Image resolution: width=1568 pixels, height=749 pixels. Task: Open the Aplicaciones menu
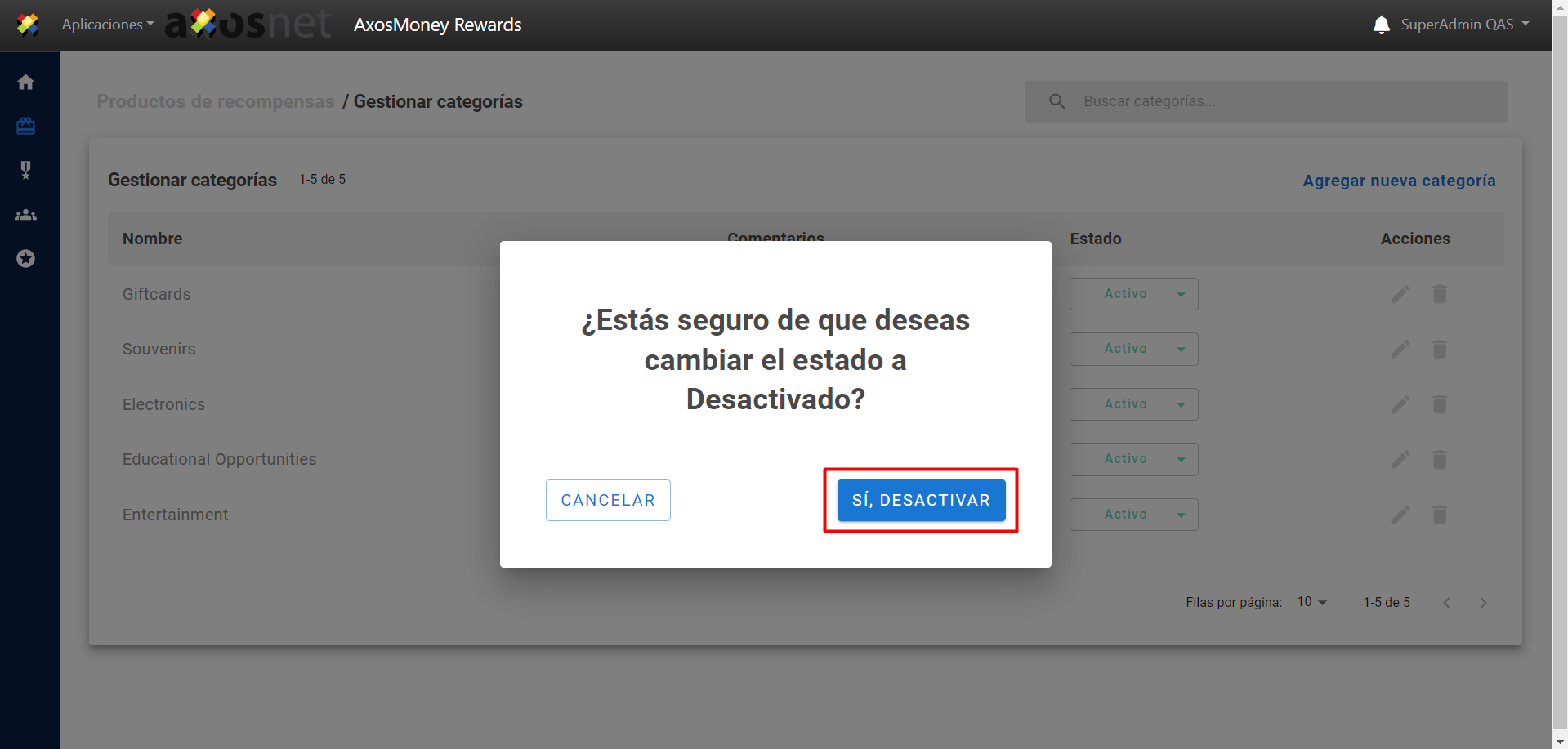(x=107, y=25)
